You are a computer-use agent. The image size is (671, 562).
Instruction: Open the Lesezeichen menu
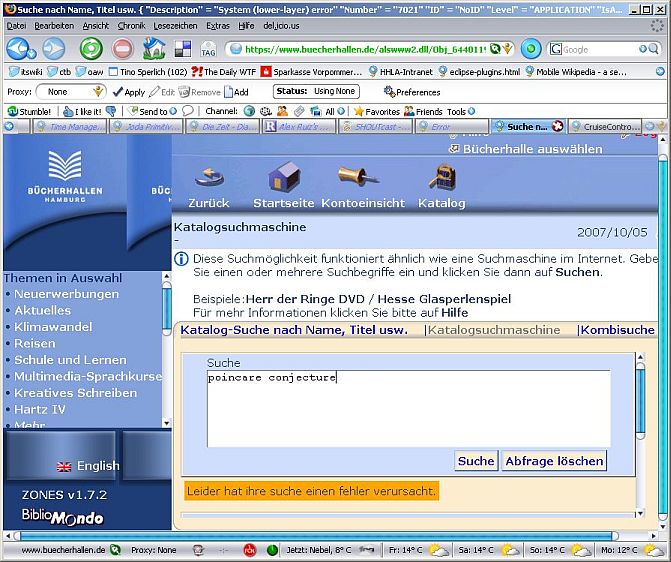175,25
